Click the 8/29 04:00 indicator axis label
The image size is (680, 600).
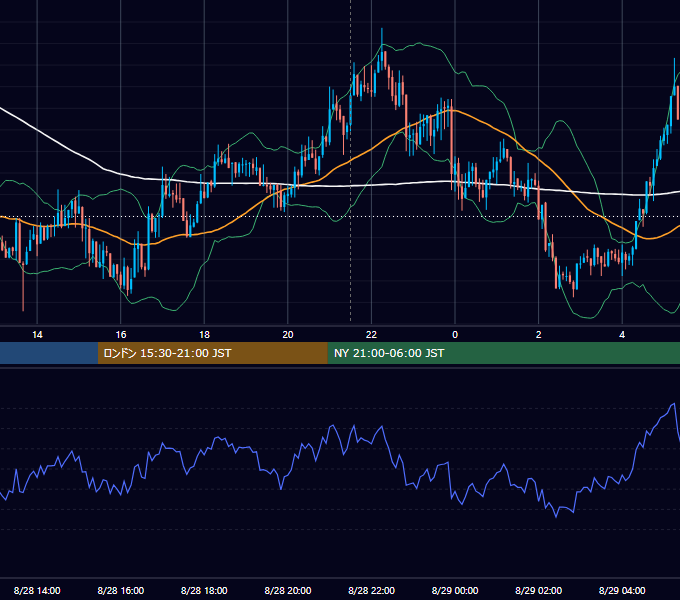[622, 590]
